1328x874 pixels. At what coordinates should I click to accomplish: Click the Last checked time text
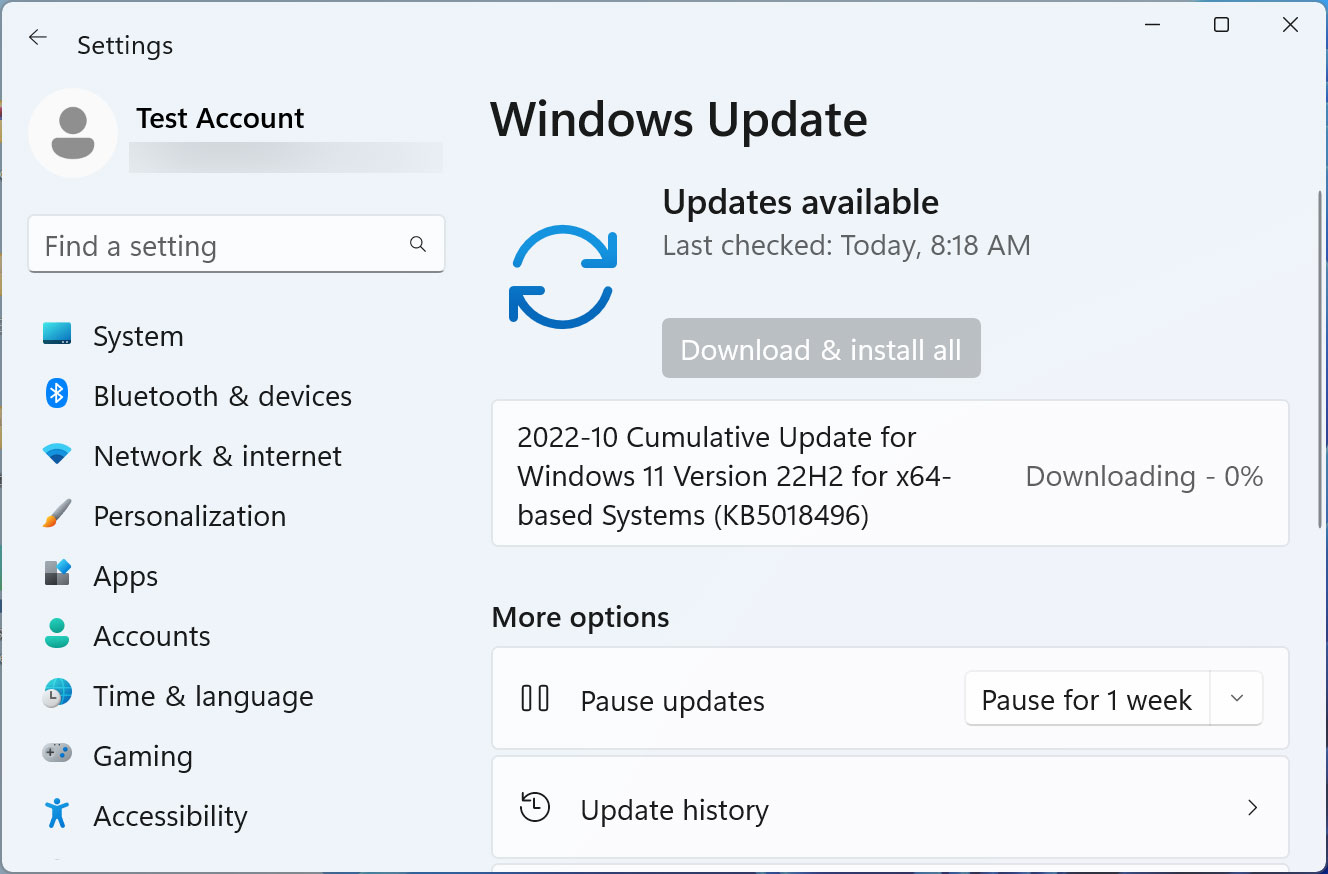click(846, 245)
